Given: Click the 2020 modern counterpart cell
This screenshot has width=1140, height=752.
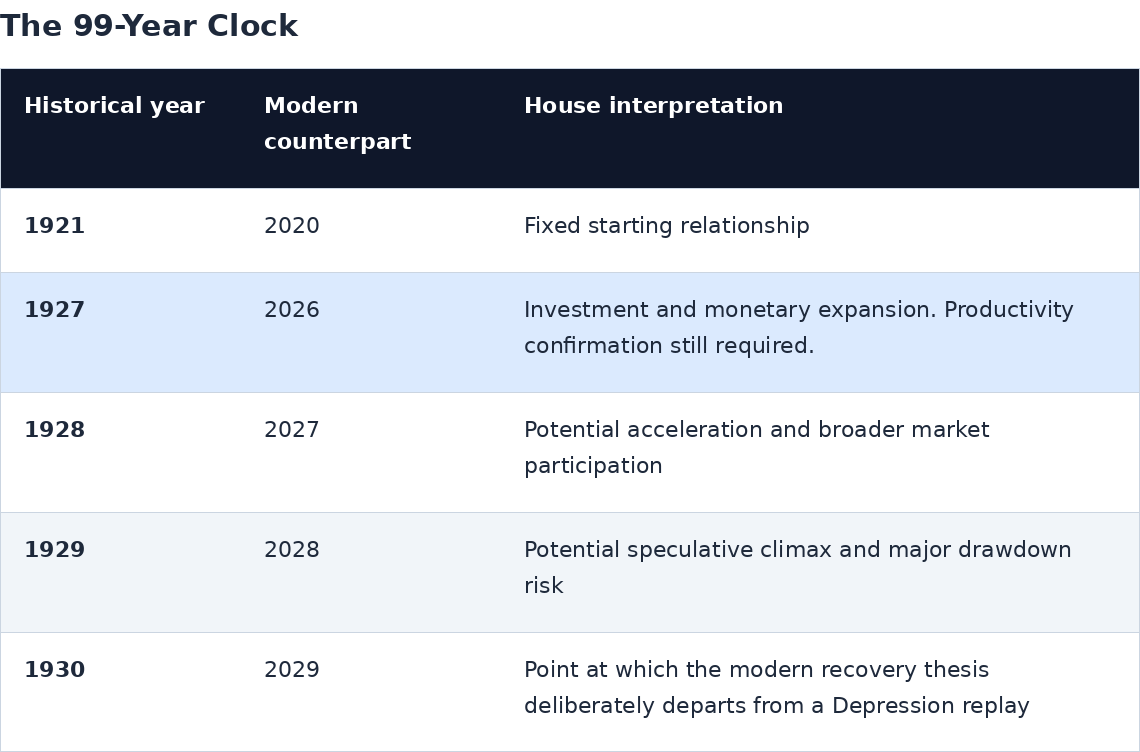Looking at the screenshot, I should [292, 225].
